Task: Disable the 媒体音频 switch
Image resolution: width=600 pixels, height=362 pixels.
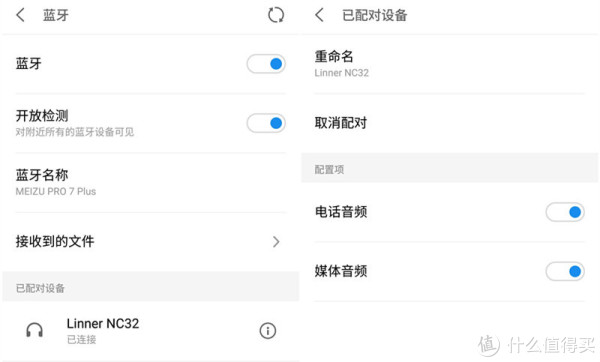Action: coord(565,271)
